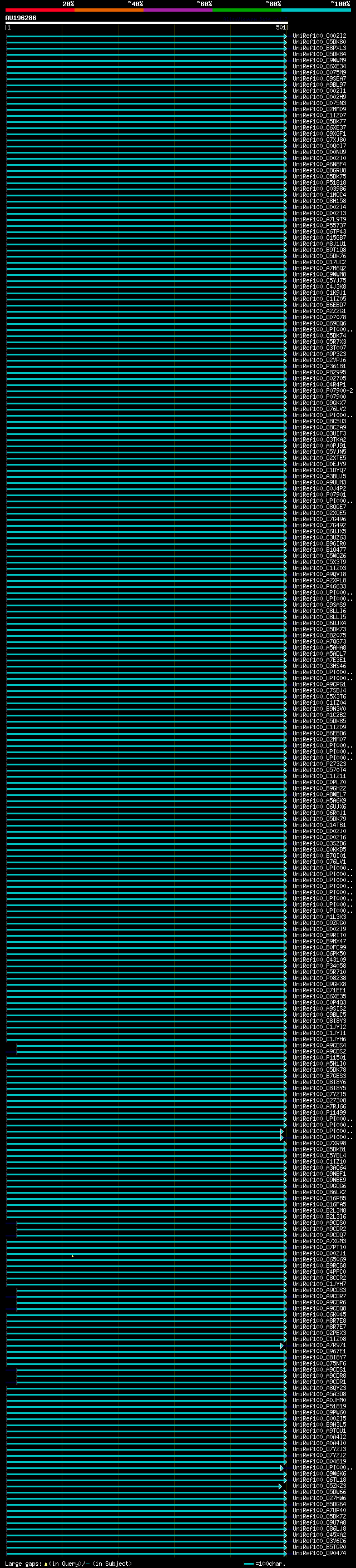Click the green ~80% identity legend segment
Screen dimensions: 356x1568
tap(247, 10)
